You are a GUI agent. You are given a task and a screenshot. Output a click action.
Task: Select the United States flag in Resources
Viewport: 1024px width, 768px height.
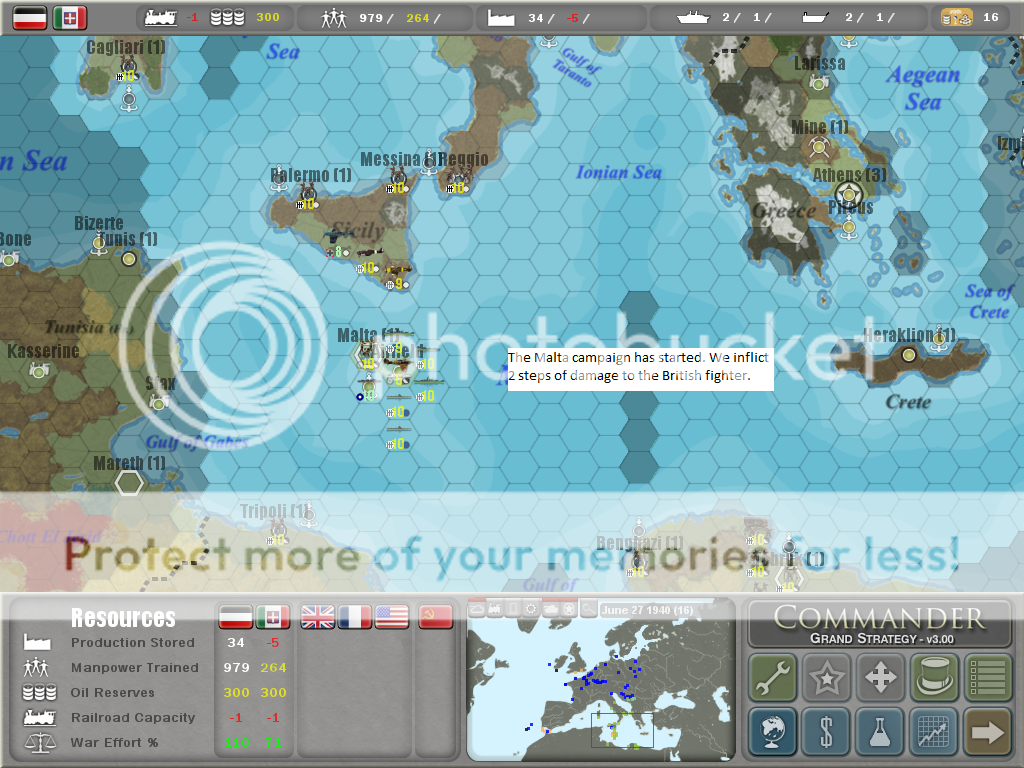click(392, 617)
